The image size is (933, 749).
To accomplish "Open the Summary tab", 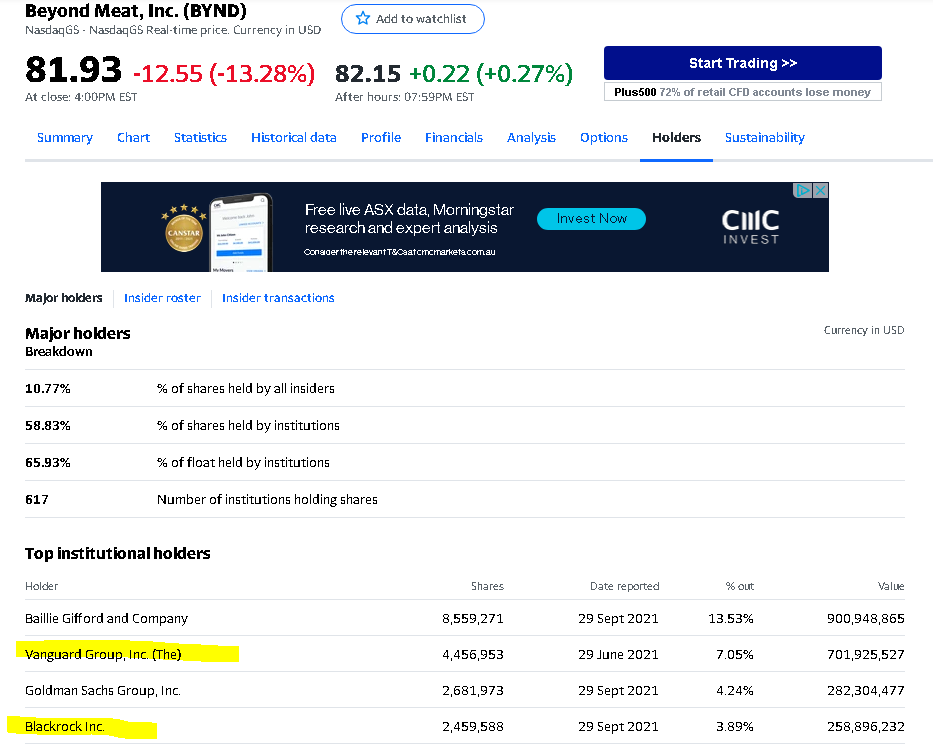I will (x=65, y=137).
